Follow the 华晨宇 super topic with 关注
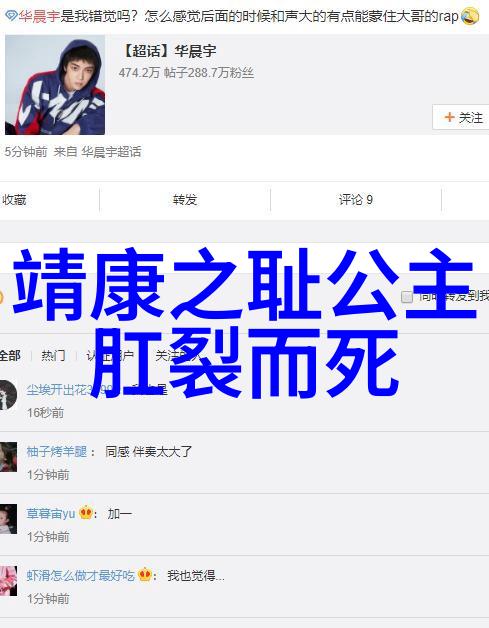 pos(461,117)
